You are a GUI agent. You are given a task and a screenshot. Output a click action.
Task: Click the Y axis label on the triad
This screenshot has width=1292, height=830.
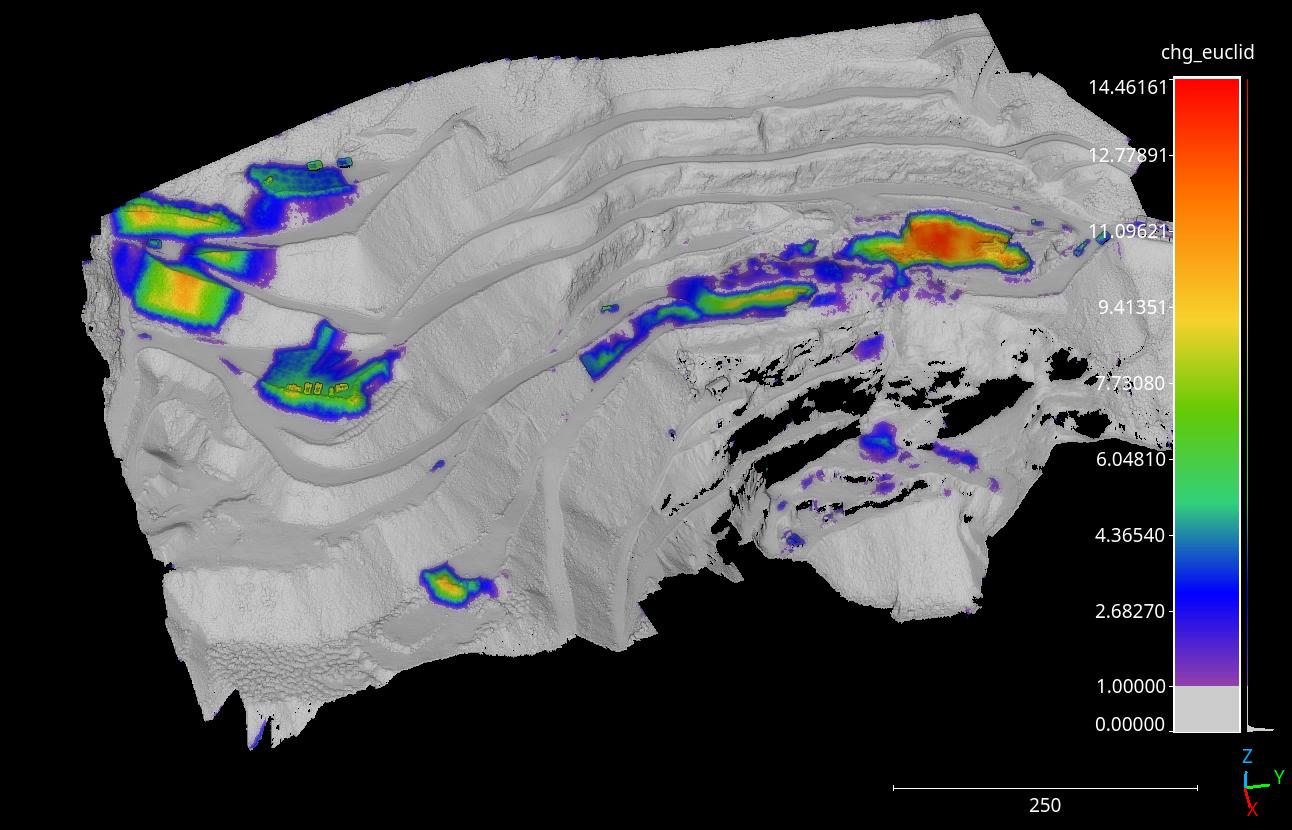(1278, 777)
